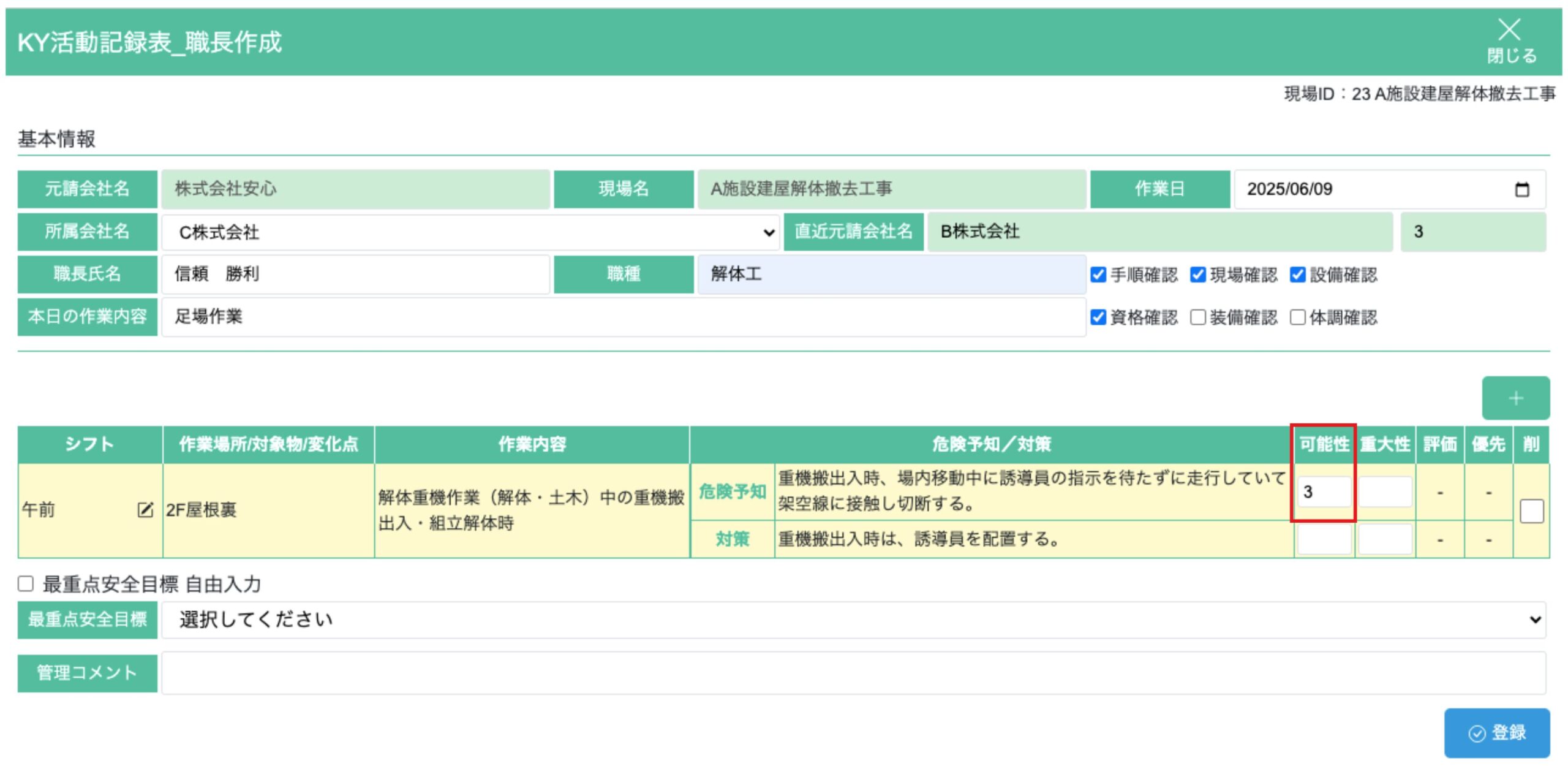Click the 職長氏名 field with 信頼 勝利
Screen dimensions: 1568x766
tap(355, 274)
